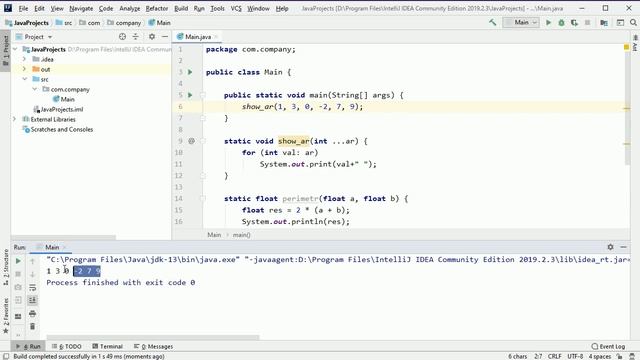Expand the out folder
The width and height of the screenshot is (640, 360).
[x=24, y=69]
